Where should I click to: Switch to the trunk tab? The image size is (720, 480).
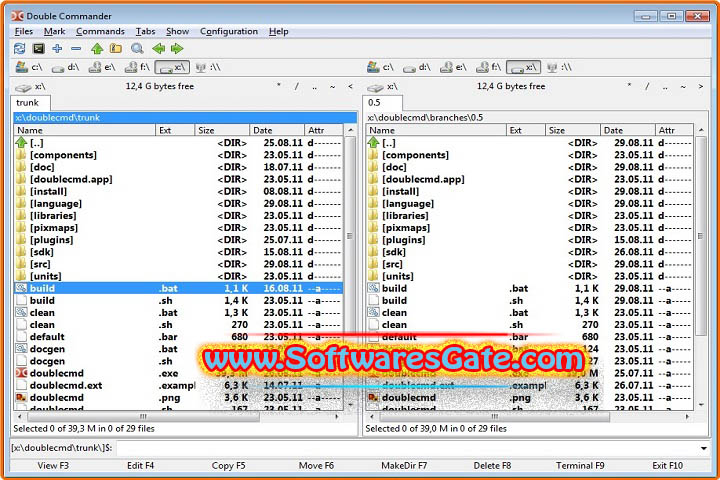[x=29, y=102]
